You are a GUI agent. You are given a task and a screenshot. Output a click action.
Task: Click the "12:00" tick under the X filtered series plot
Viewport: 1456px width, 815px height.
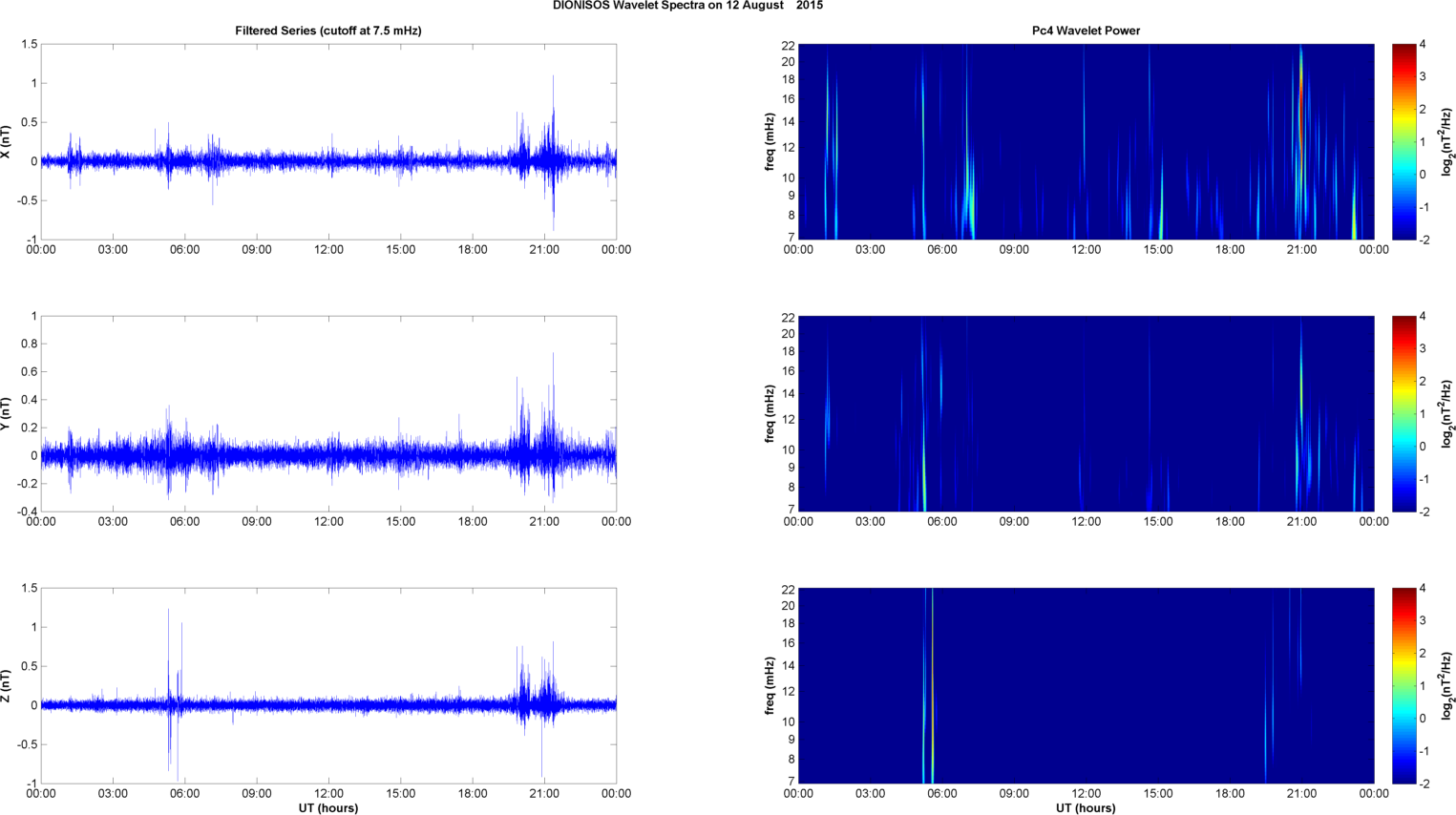[x=328, y=250]
